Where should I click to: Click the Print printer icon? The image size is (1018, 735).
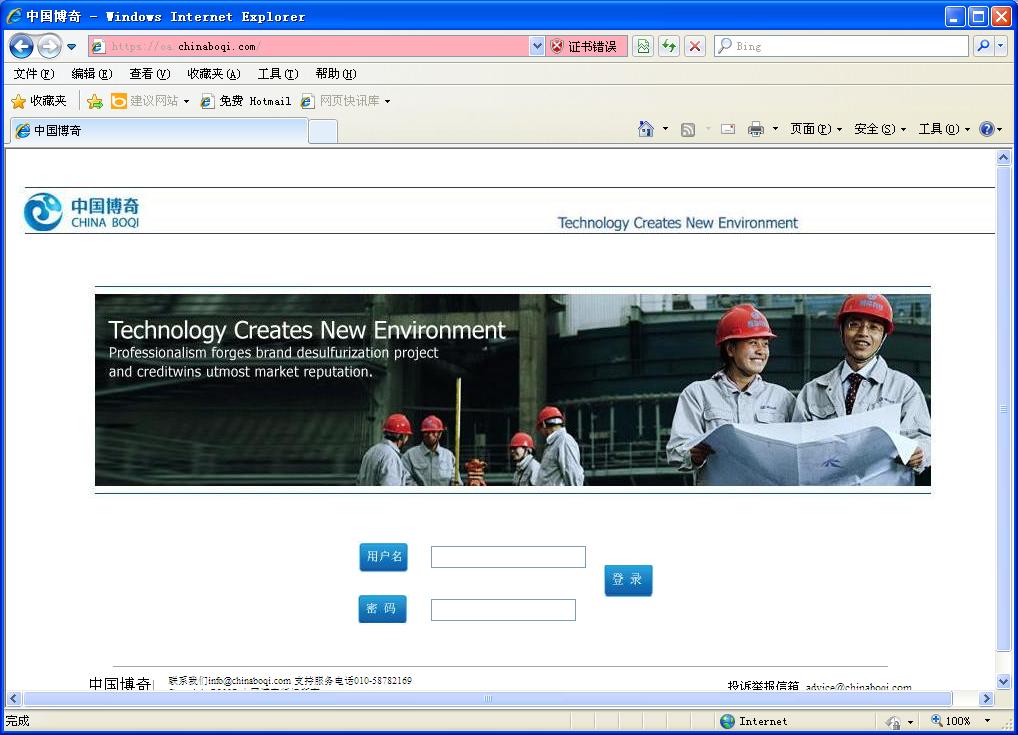pyautogui.click(x=756, y=129)
